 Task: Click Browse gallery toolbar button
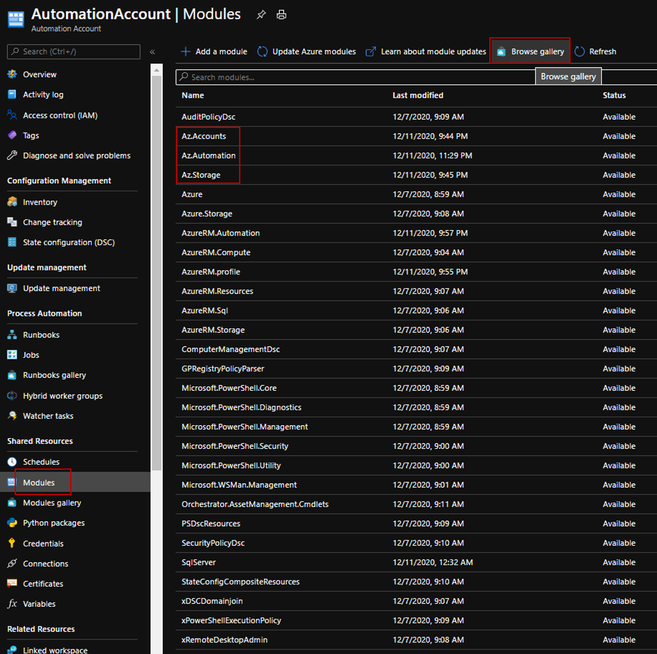point(530,52)
